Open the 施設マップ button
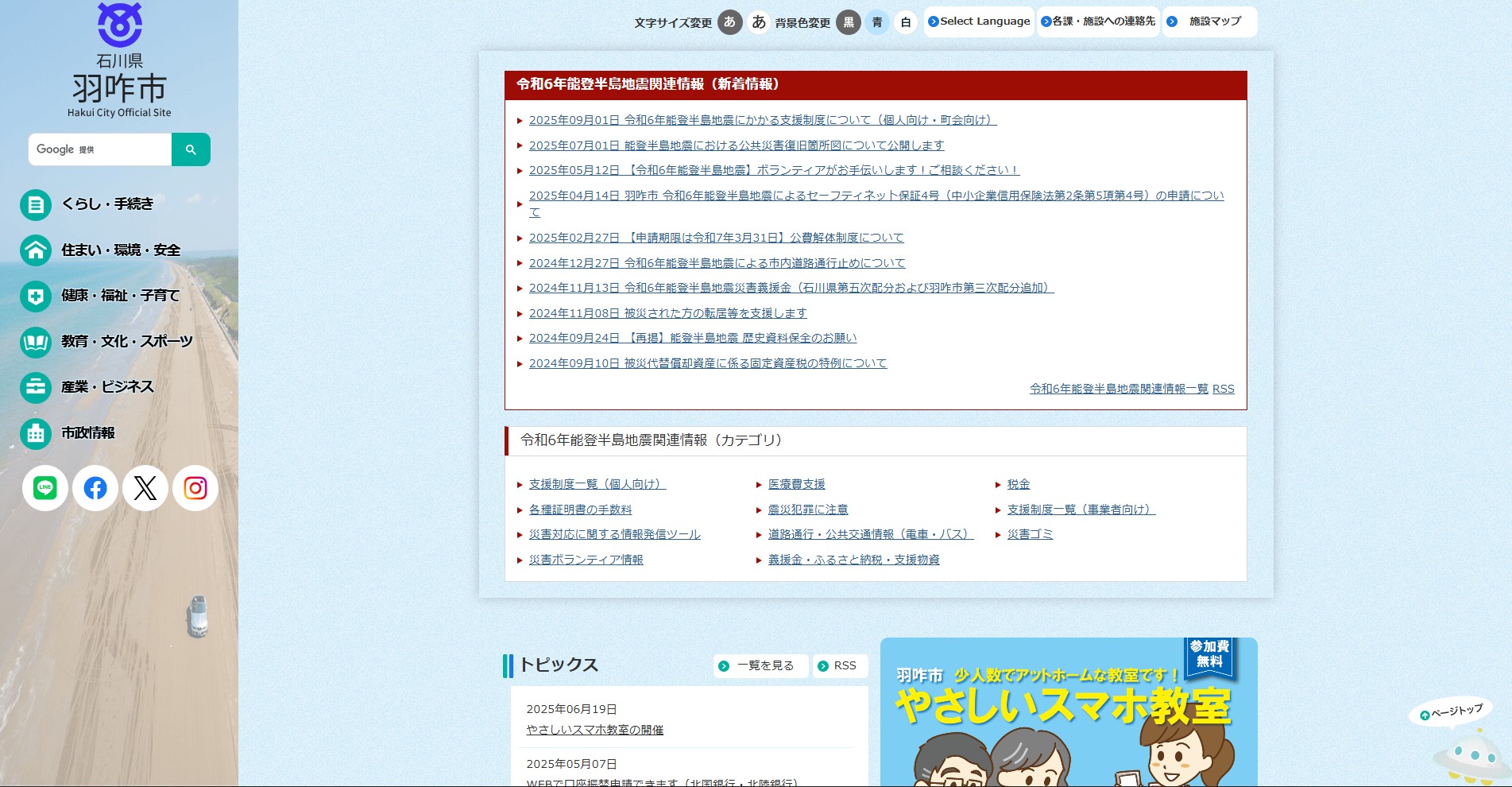Image resolution: width=1512 pixels, height=787 pixels. [x=1209, y=21]
